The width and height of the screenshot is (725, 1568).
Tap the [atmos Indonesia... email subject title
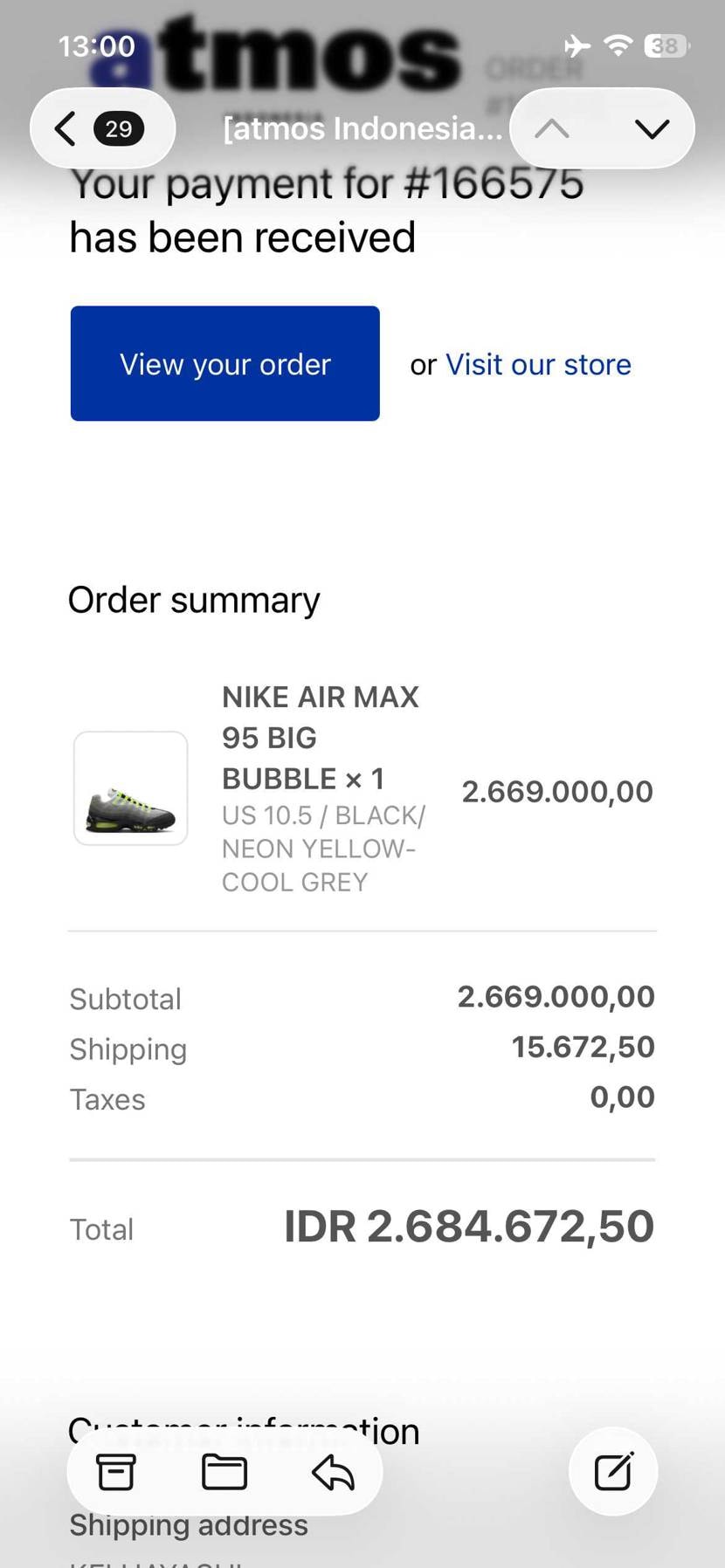(x=362, y=129)
